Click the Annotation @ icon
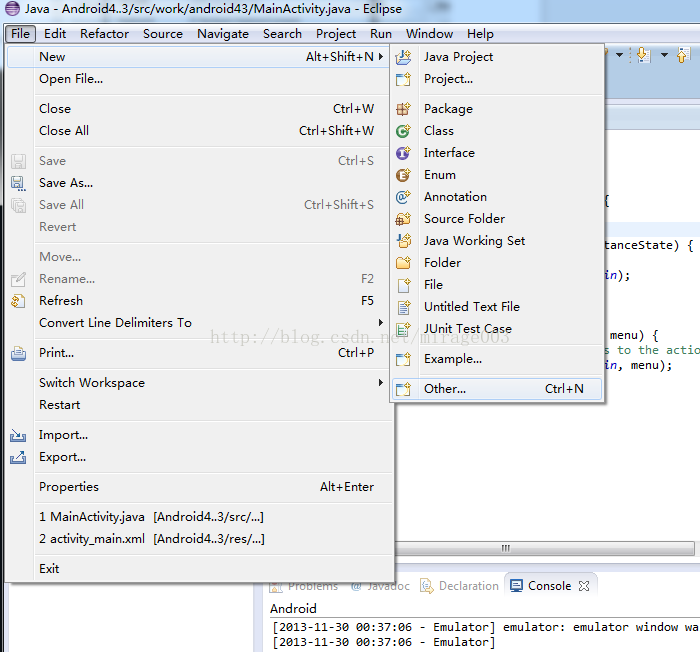Viewport: 700px width, 652px height. coord(403,196)
